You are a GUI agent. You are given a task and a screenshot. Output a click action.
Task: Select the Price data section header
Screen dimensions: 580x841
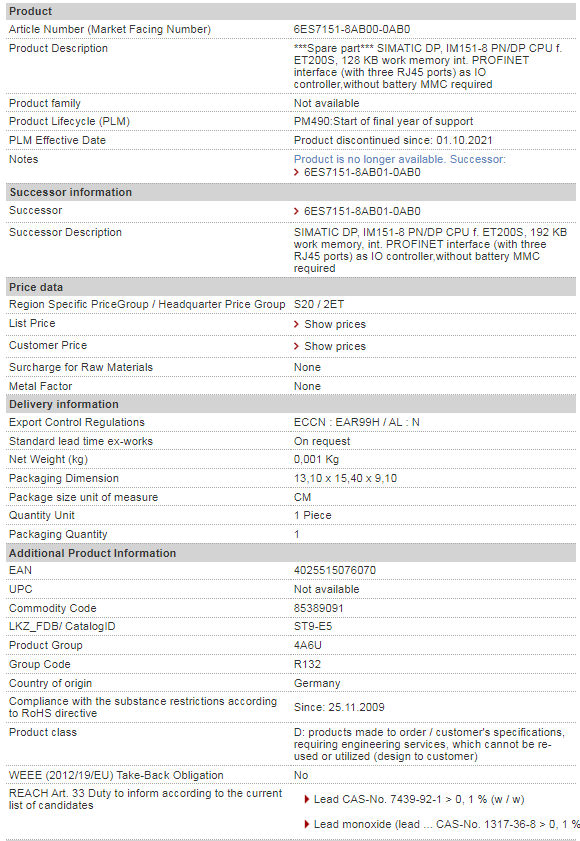(x=291, y=287)
